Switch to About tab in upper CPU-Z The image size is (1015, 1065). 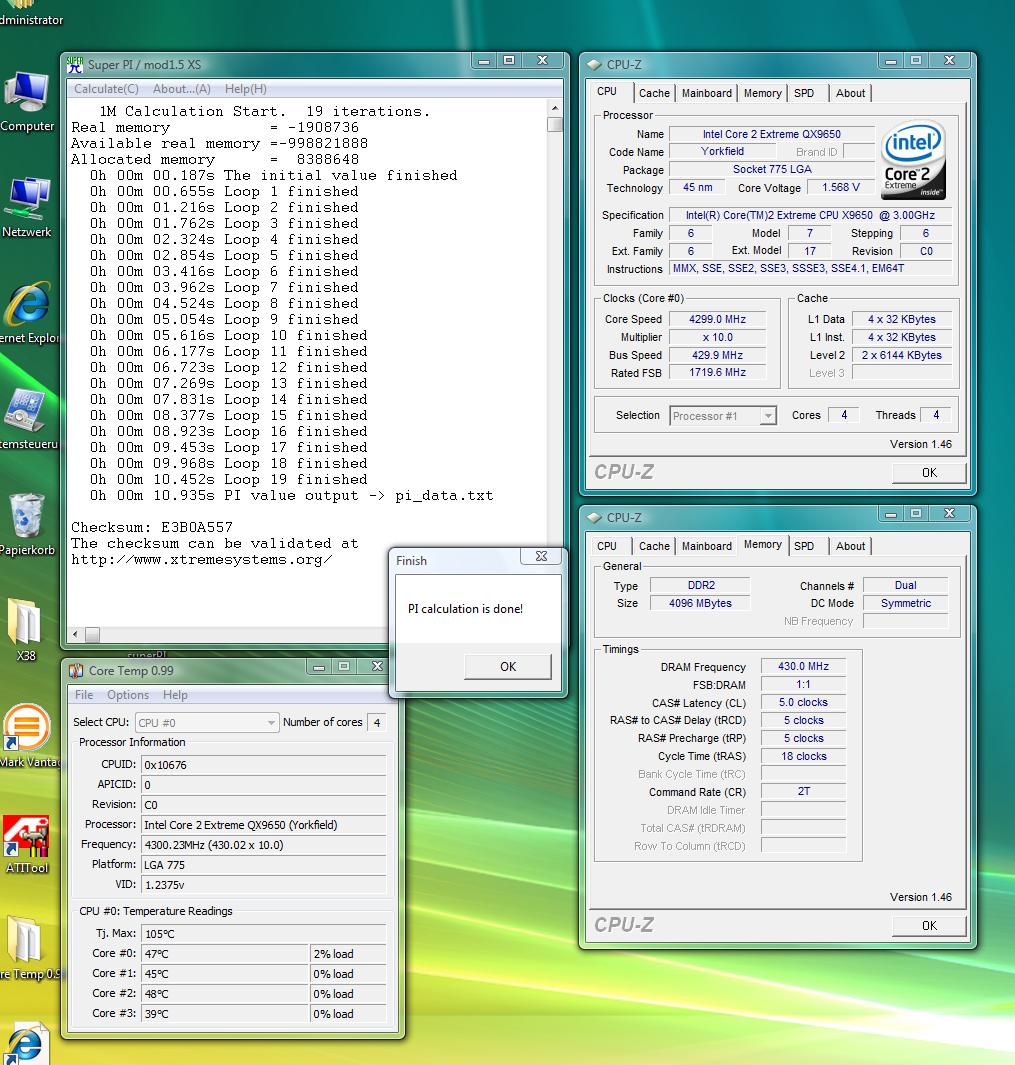coord(850,93)
